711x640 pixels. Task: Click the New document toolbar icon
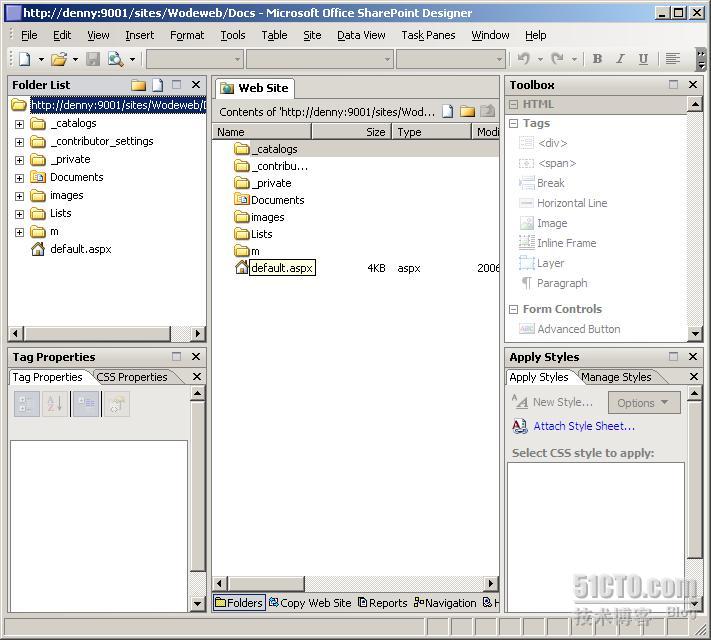pyautogui.click(x=25, y=59)
